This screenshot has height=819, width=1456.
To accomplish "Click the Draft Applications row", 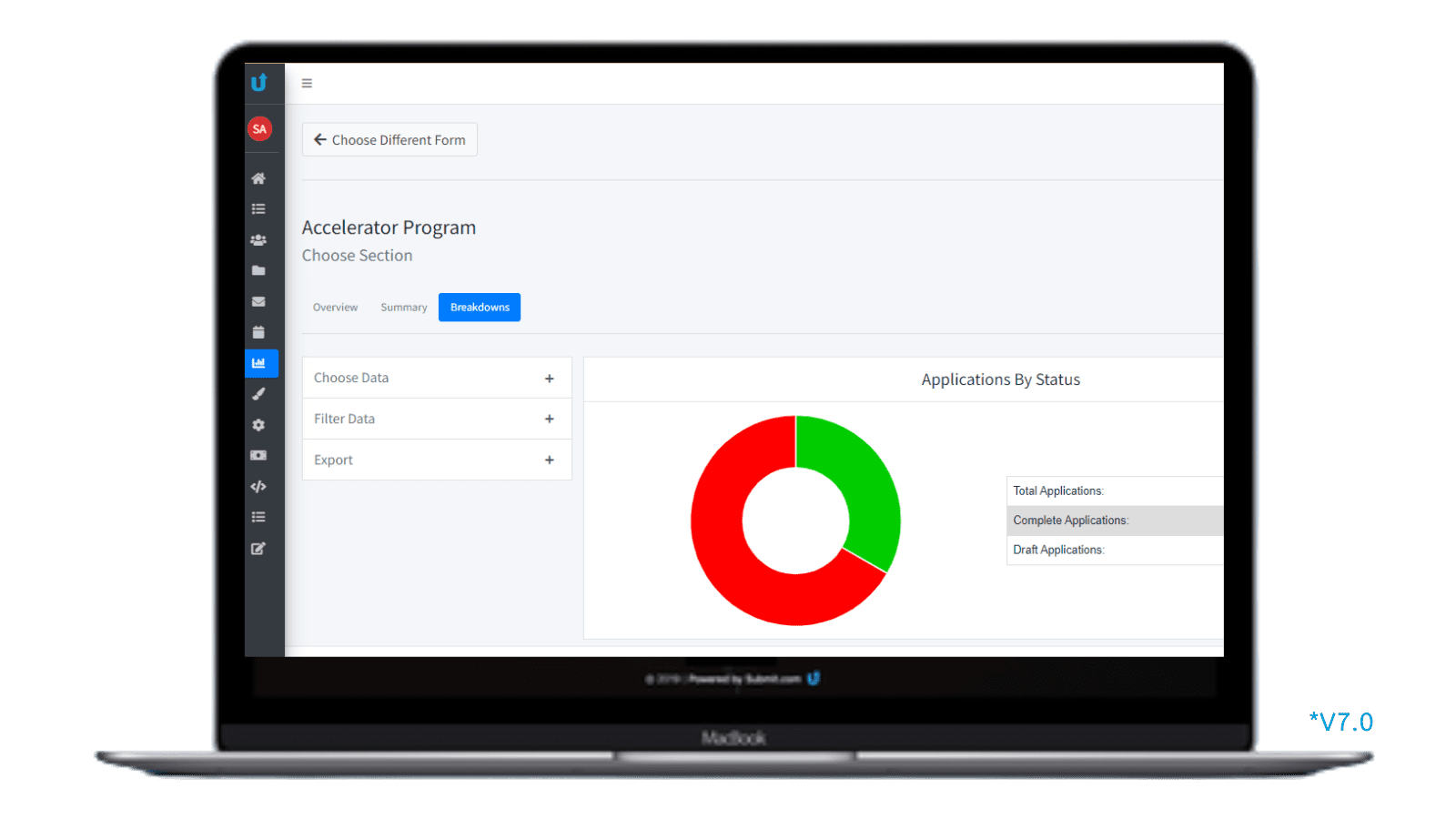I will point(1115,550).
